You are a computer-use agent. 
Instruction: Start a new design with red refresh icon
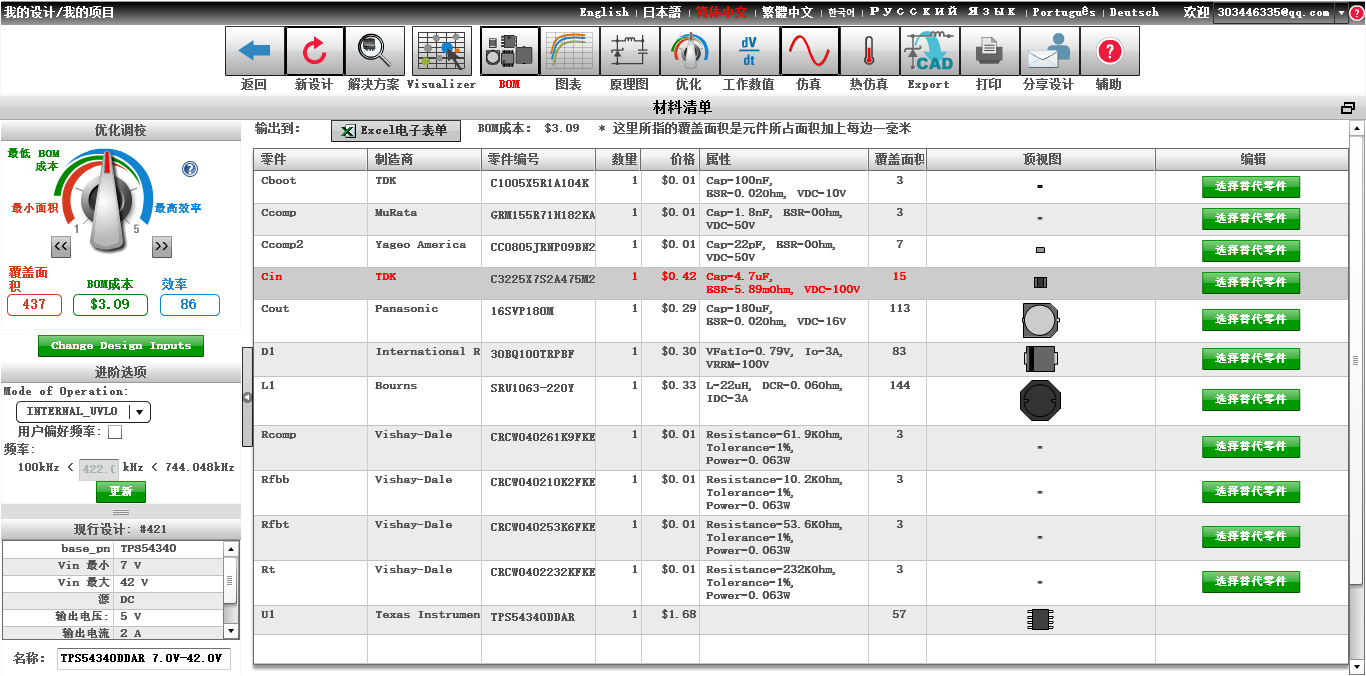click(314, 51)
